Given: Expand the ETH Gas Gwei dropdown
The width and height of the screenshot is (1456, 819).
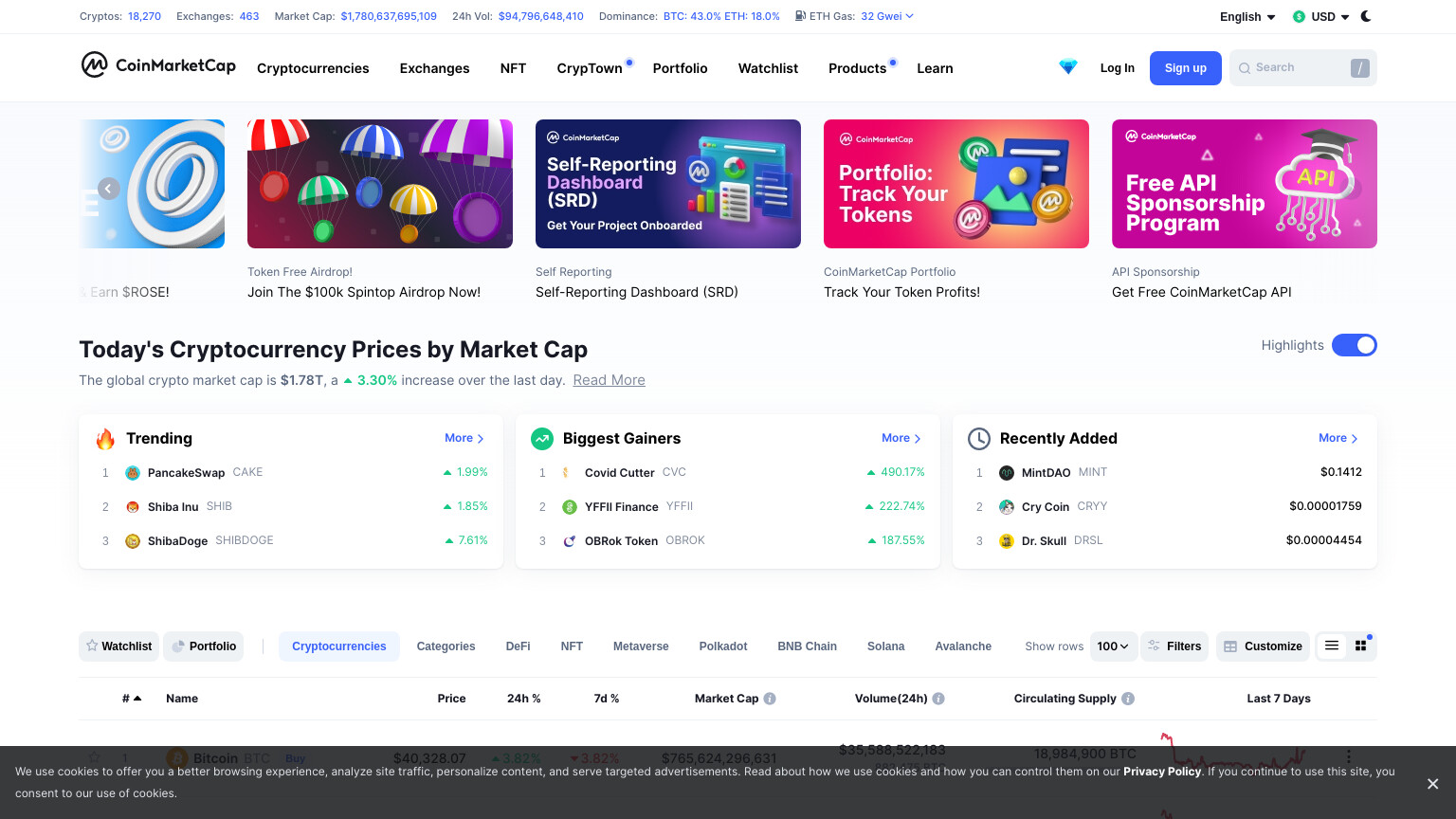Looking at the screenshot, I should pos(887,16).
